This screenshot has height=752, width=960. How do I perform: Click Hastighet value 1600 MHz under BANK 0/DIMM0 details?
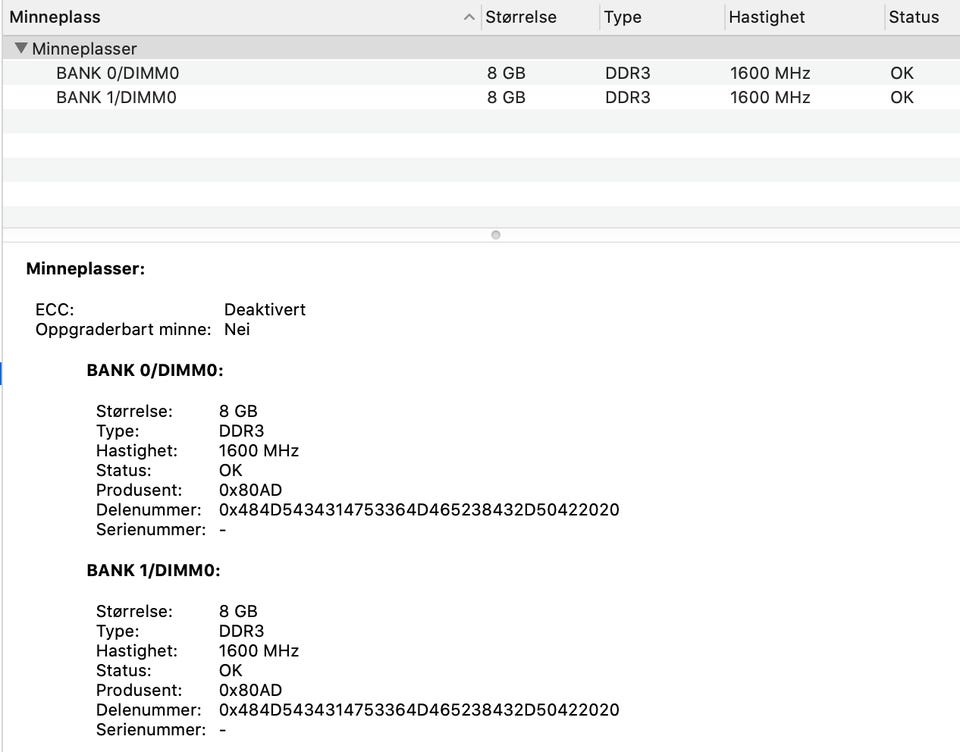click(x=258, y=451)
